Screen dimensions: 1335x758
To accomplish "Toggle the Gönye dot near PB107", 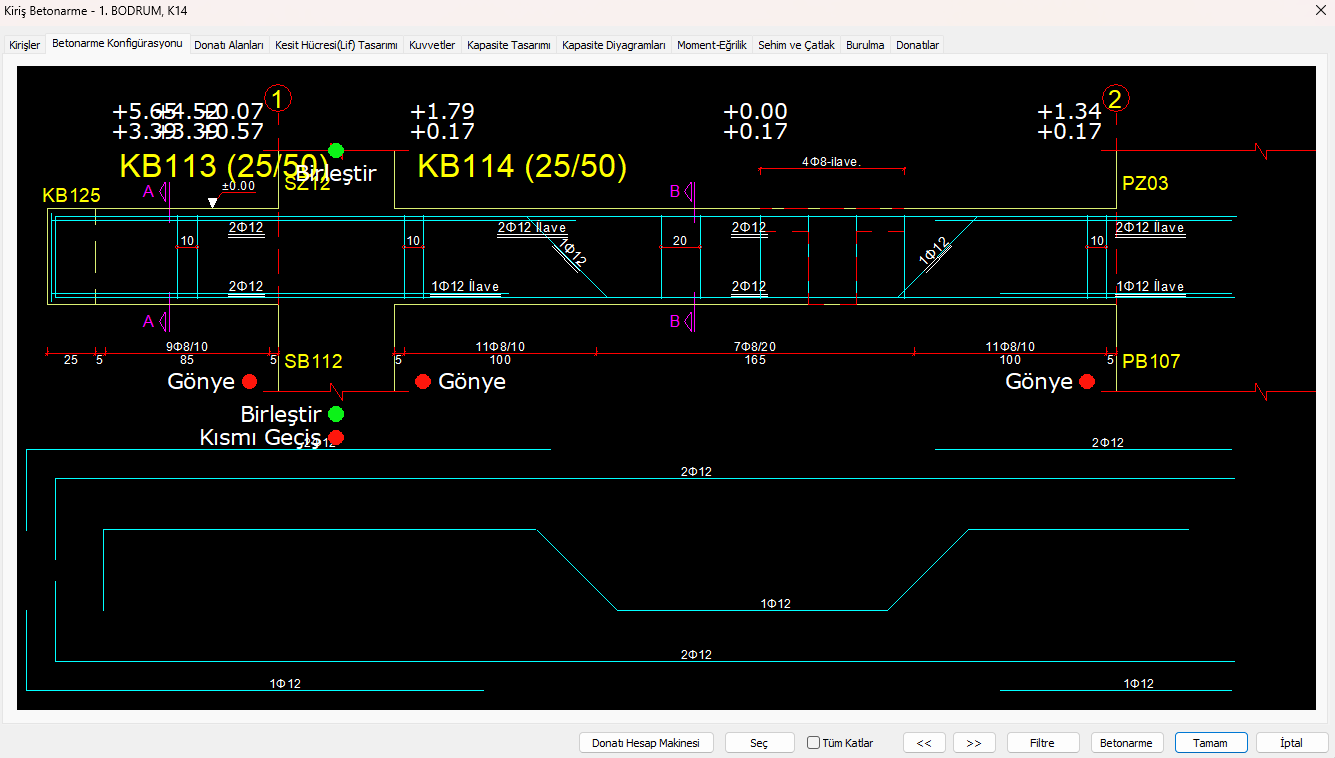I will [x=1087, y=382].
